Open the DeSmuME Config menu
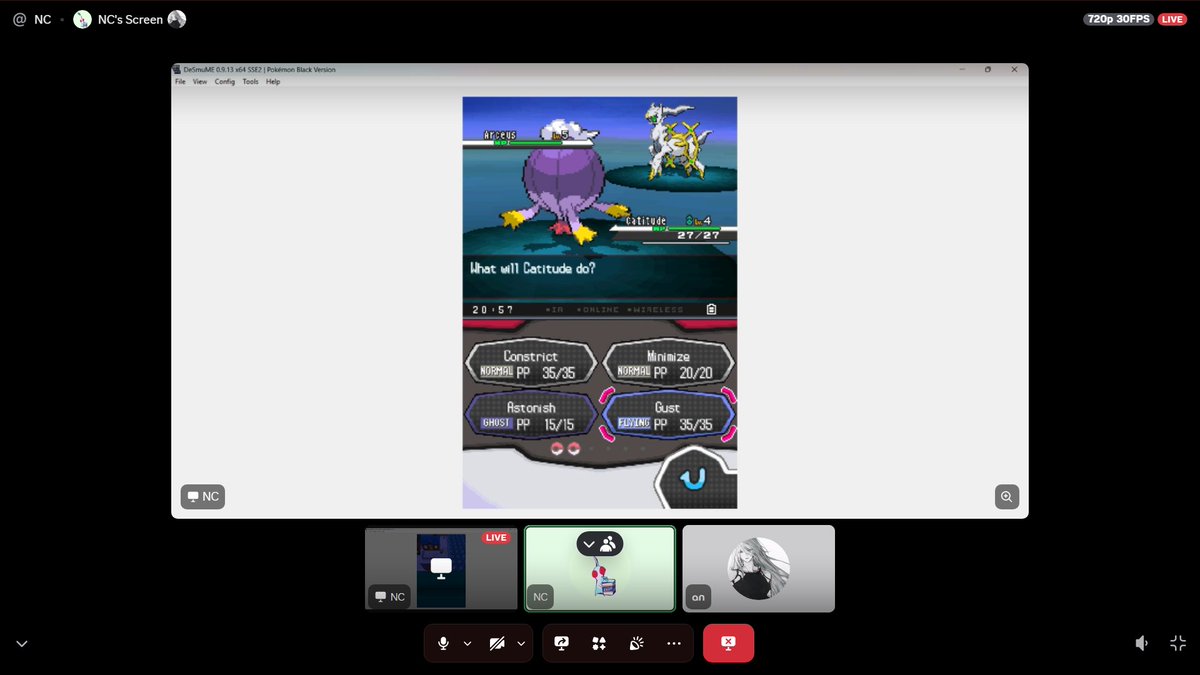This screenshot has height=675, width=1200. coord(225,82)
